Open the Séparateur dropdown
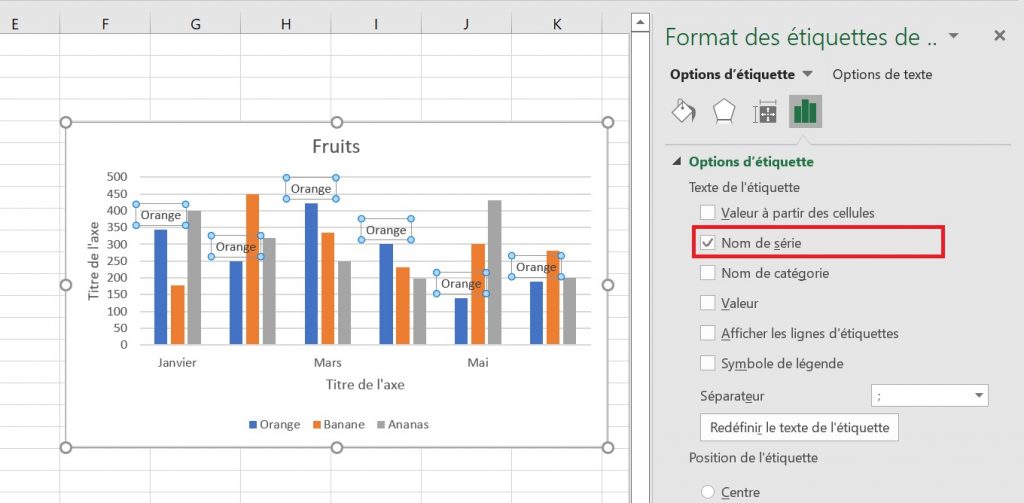1024x503 pixels. (929, 396)
